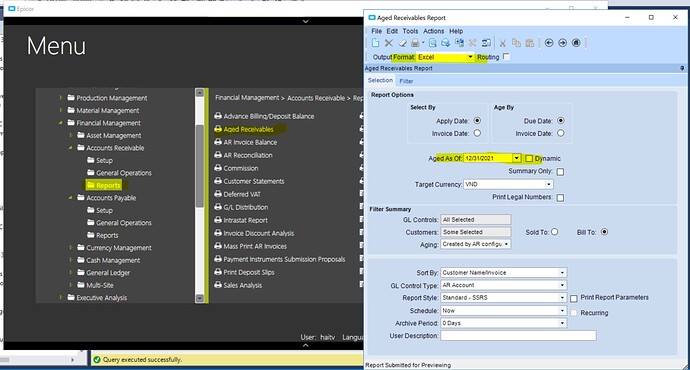This screenshot has width=690, height=370.
Task: Tick the Routing checkbox
Action: (506, 56)
